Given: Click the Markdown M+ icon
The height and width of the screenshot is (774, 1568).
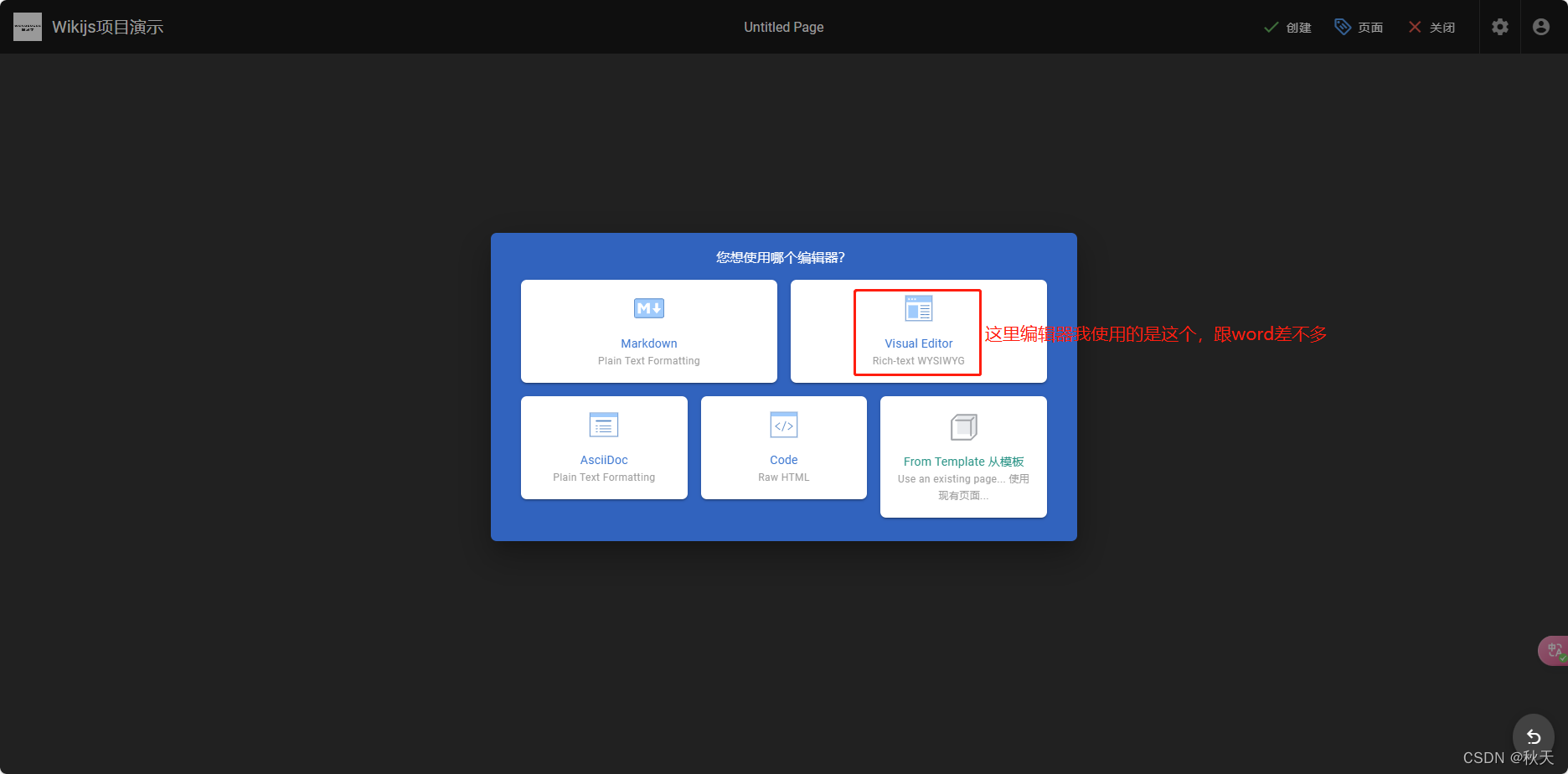Looking at the screenshot, I should pyautogui.click(x=648, y=308).
